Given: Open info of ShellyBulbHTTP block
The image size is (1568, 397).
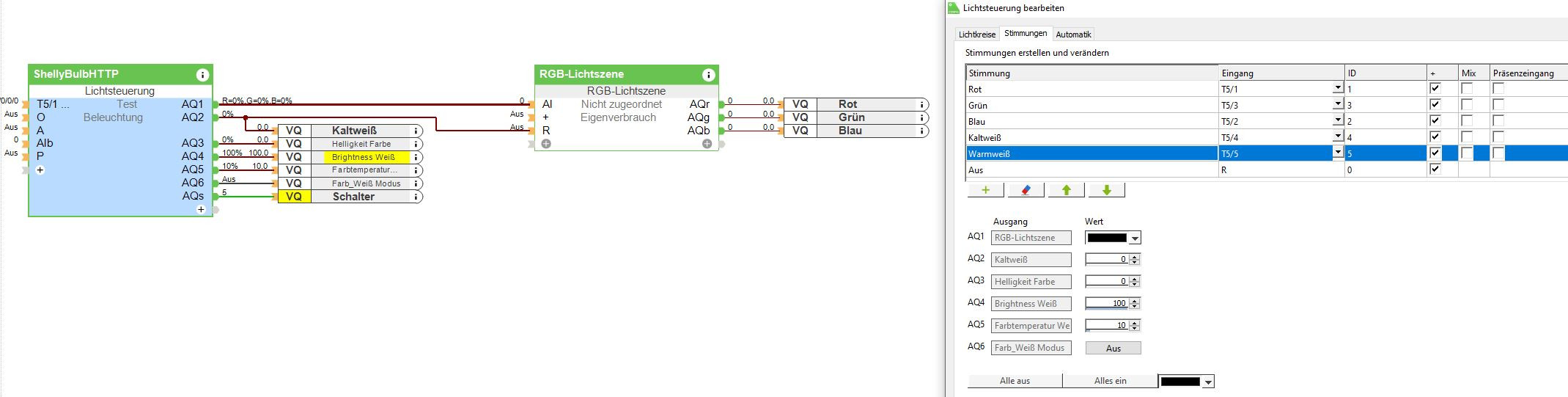Looking at the screenshot, I should (x=202, y=75).
